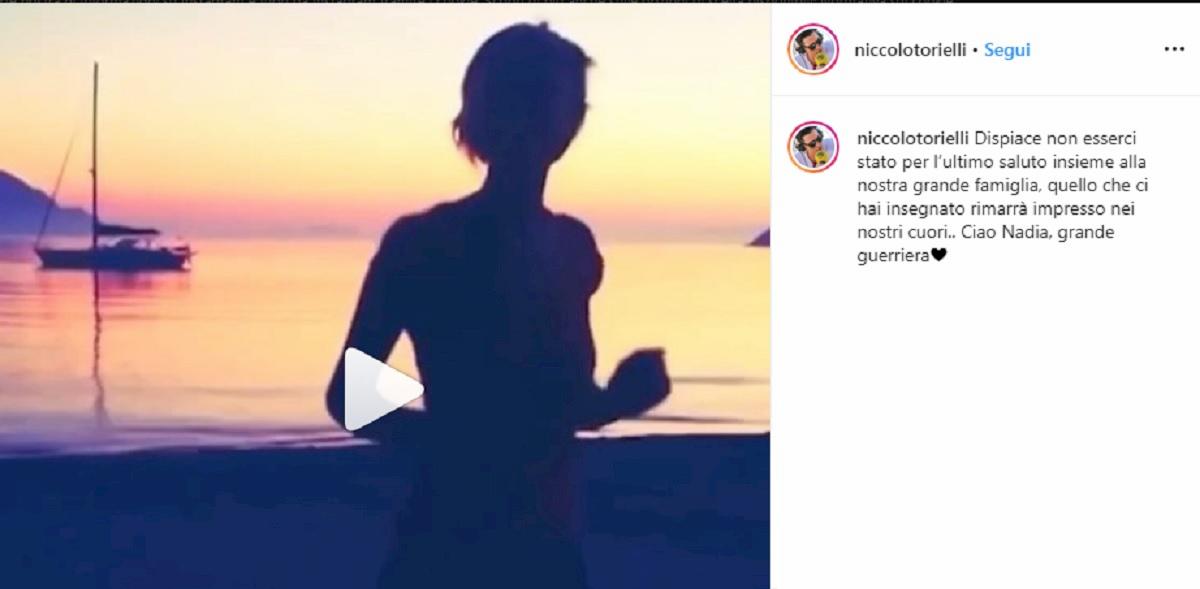Click the word guerriera in the caption
This screenshot has width=1200, height=589.
point(893,256)
